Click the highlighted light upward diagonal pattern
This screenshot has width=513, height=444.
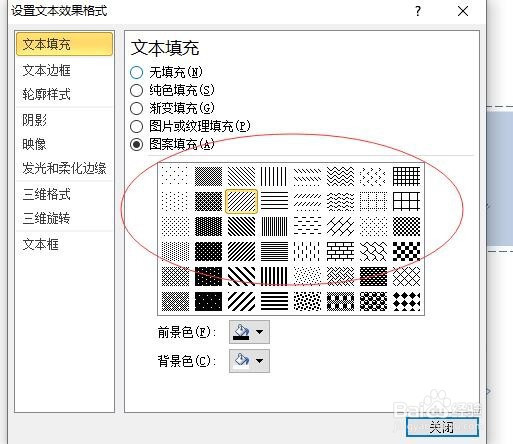pyautogui.click(x=241, y=201)
